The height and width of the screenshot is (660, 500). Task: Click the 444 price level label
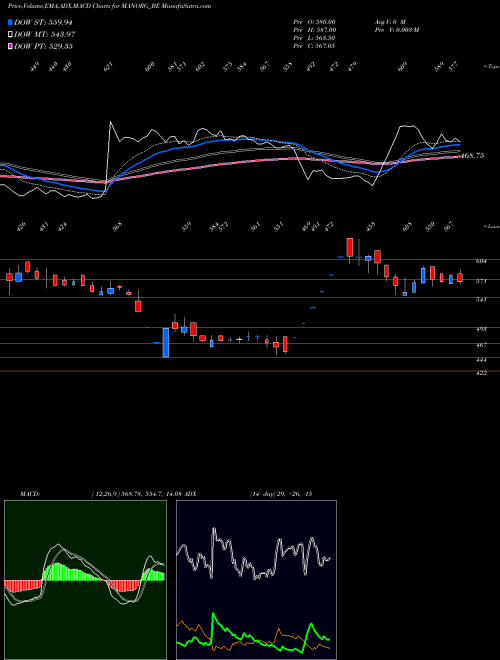(481, 360)
